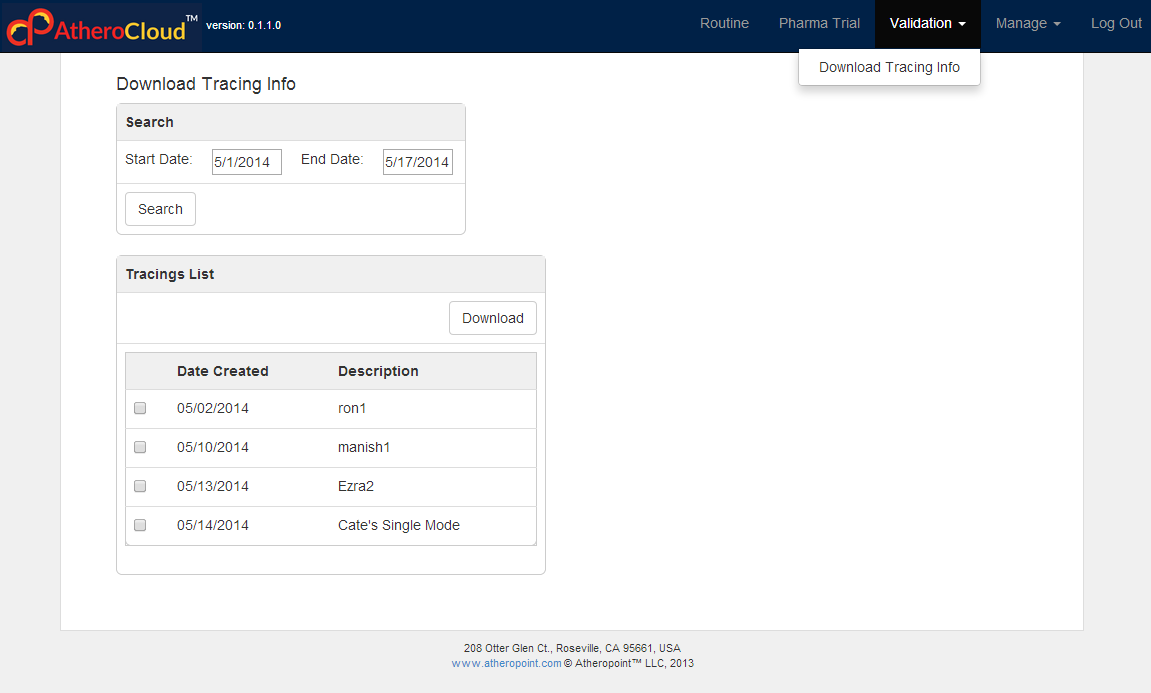Image resolution: width=1151 pixels, height=693 pixels.
Task: Click the End Date input field
Action: pyautogui.click(x=418, y=162)
